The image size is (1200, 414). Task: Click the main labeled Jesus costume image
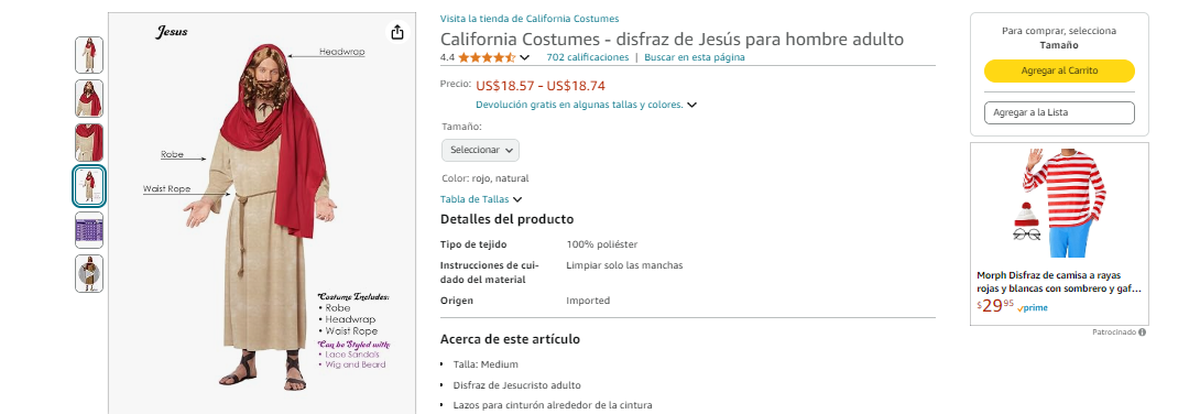pos(263,213)
